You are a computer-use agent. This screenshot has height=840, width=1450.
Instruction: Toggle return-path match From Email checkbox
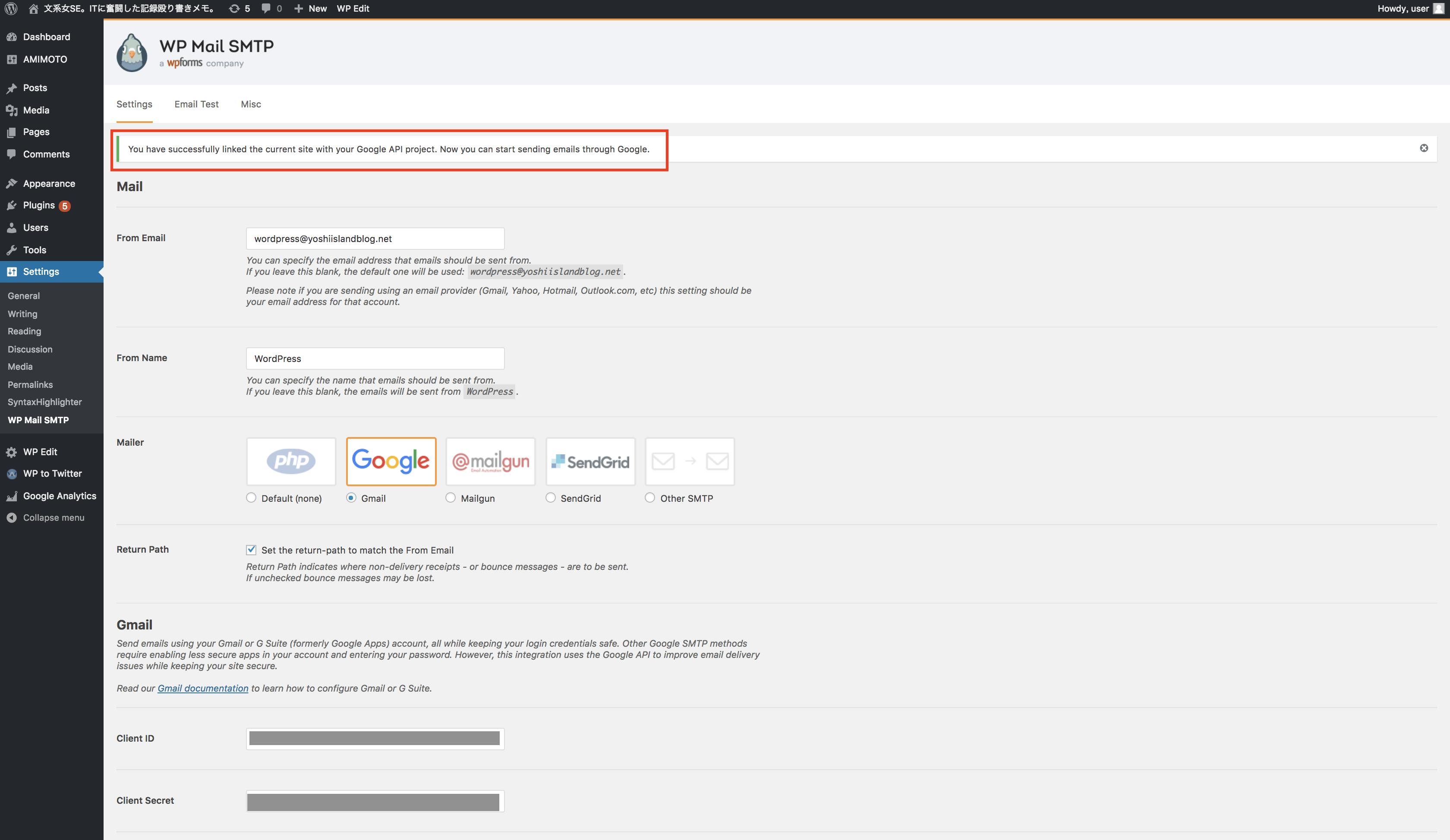252,550
